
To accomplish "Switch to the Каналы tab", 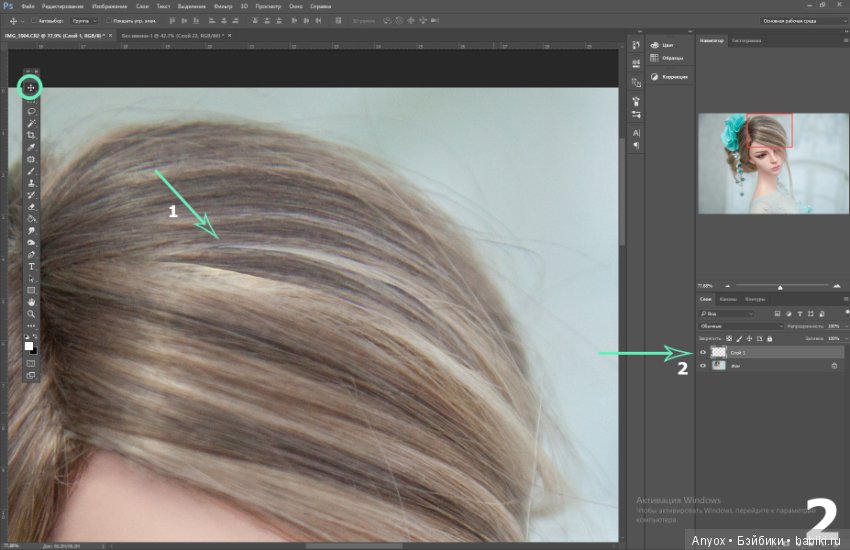I will pyautogui.click(x=728, y=299).
